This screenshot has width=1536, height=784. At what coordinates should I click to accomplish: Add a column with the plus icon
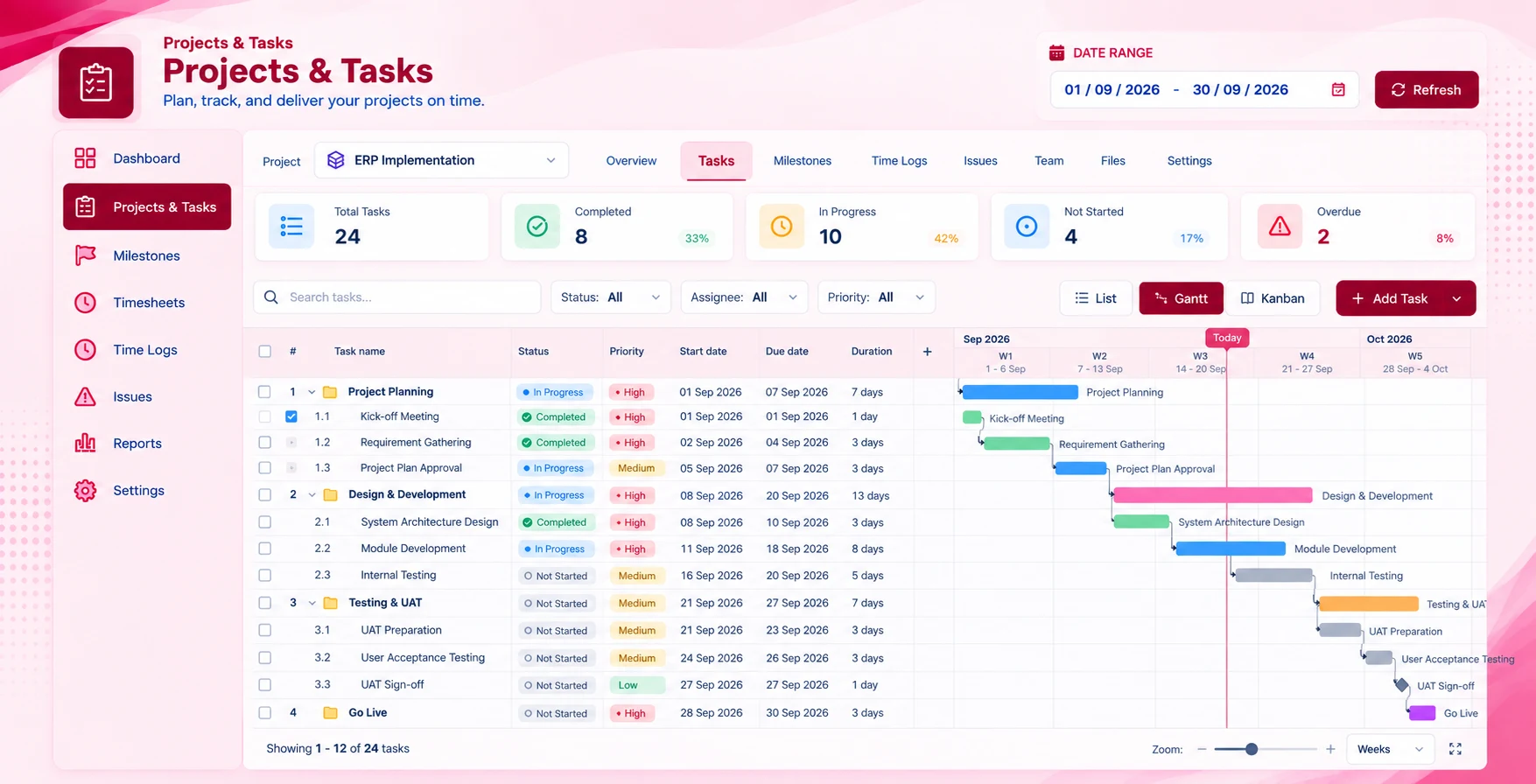coord(928,352)
